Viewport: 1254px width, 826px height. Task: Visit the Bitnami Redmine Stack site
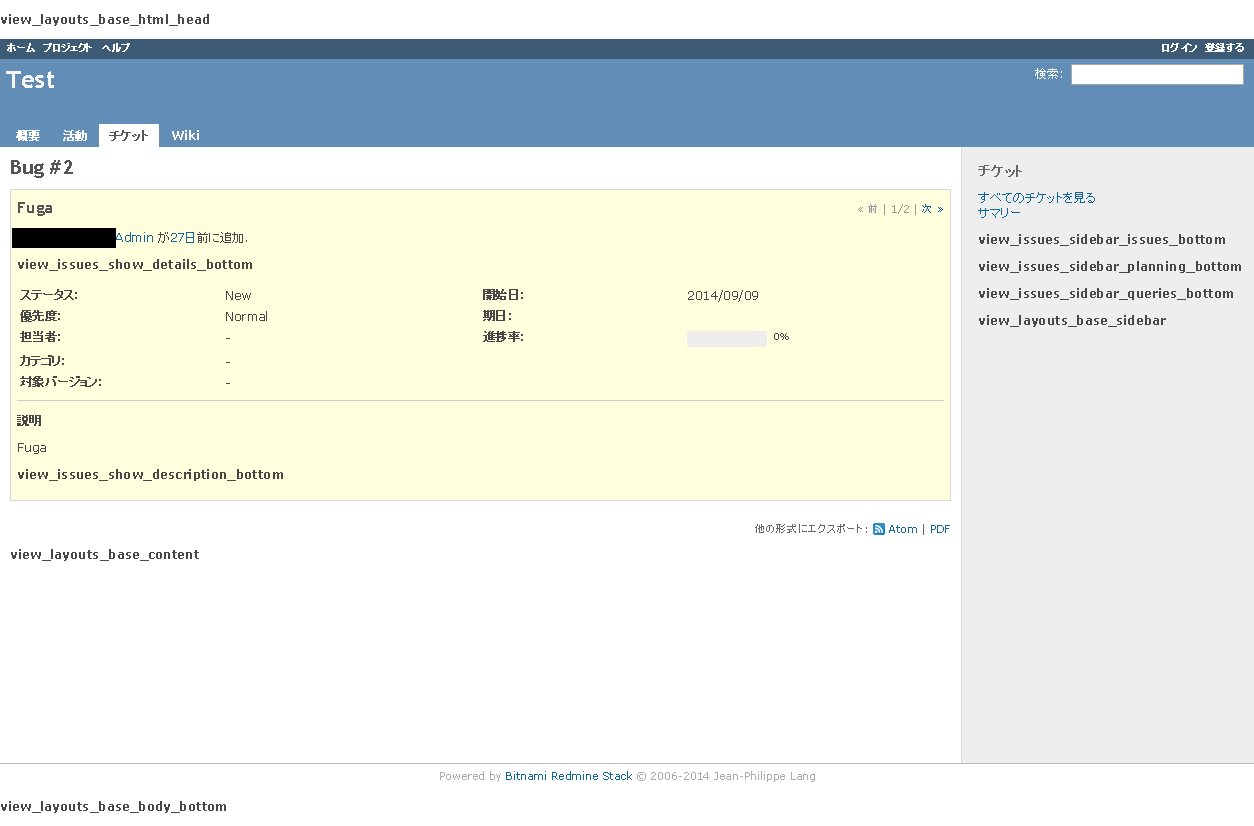568,776
